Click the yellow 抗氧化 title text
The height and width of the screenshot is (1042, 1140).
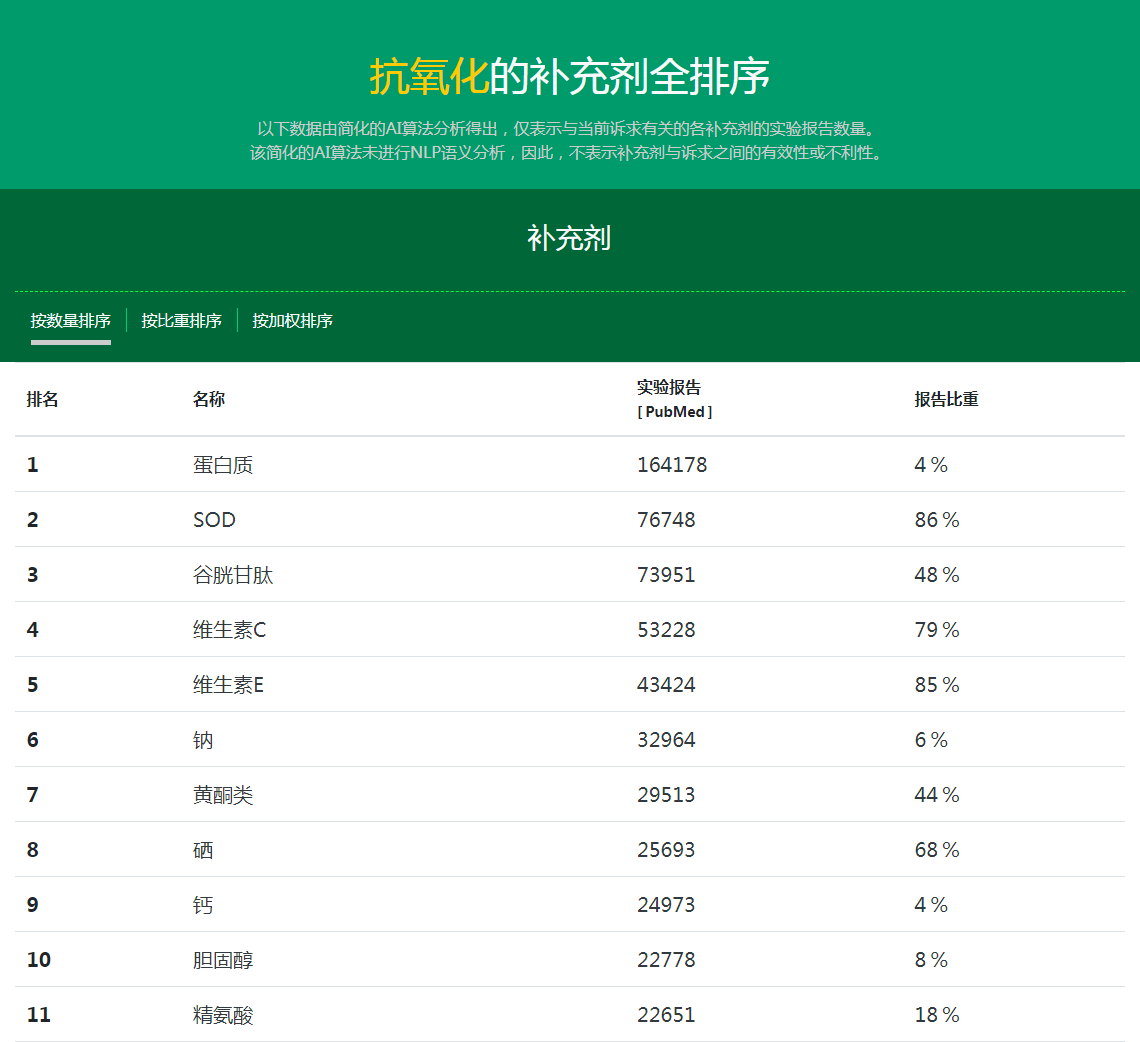pyautogui.click(x=429, y=77)
